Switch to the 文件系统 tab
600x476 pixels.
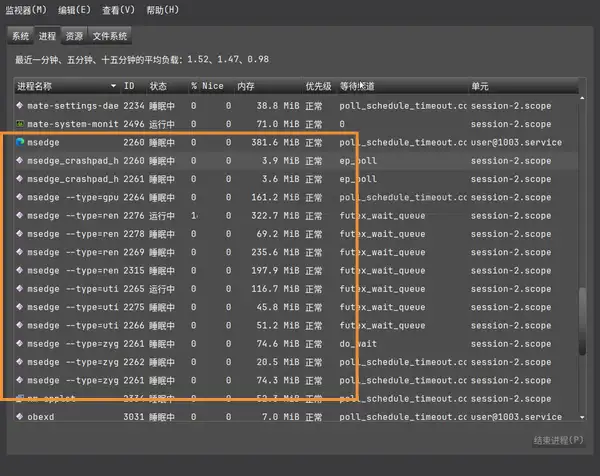(110, 36)
